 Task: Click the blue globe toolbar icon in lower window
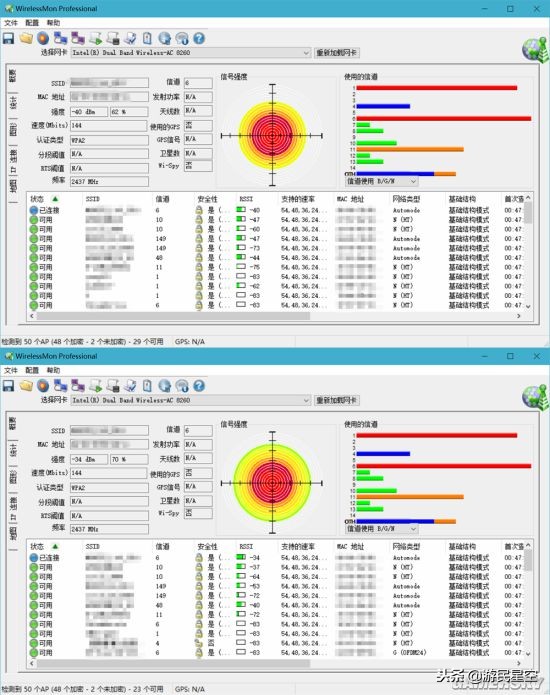(x=164, y=386)
